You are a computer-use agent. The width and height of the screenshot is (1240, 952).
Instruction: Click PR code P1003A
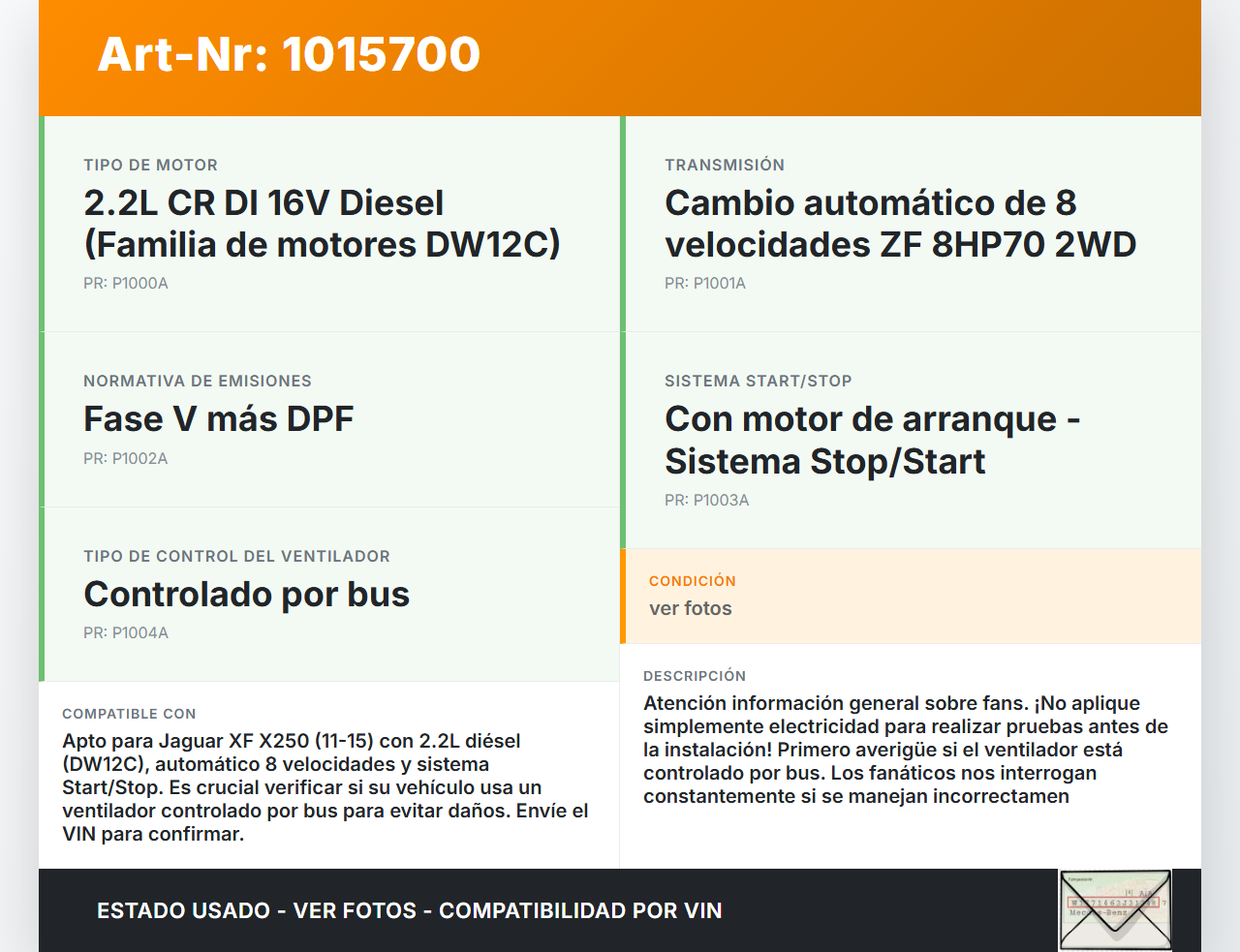click(x=707, y=500)
